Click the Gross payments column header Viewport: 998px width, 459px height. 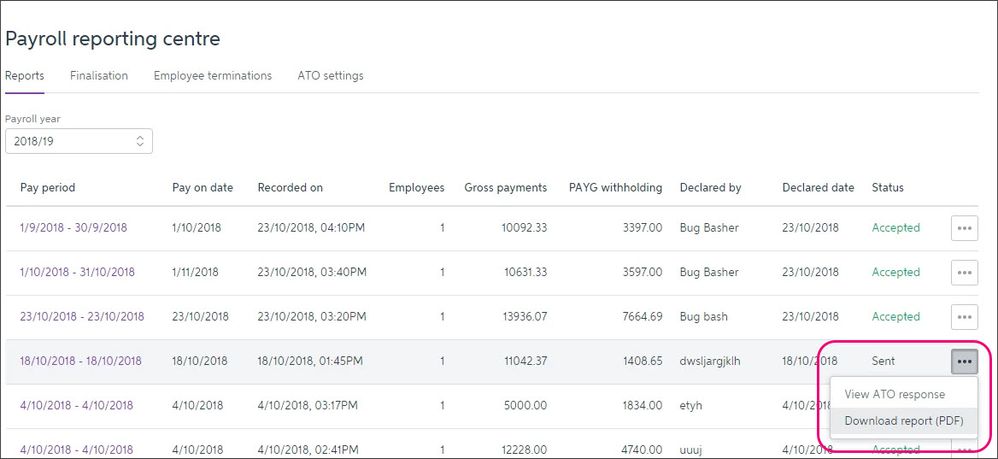click(x=505, y=188)
